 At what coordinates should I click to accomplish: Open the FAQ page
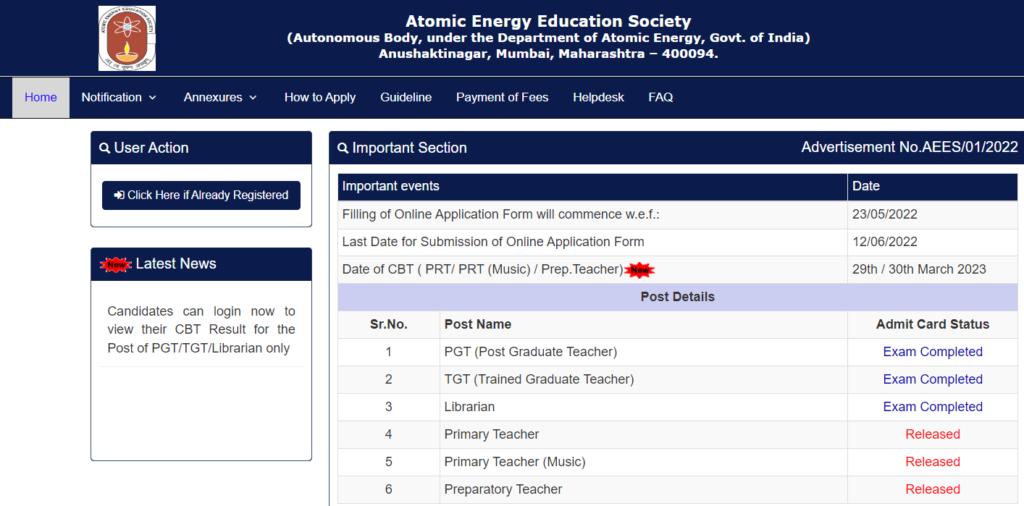(660, 97)
